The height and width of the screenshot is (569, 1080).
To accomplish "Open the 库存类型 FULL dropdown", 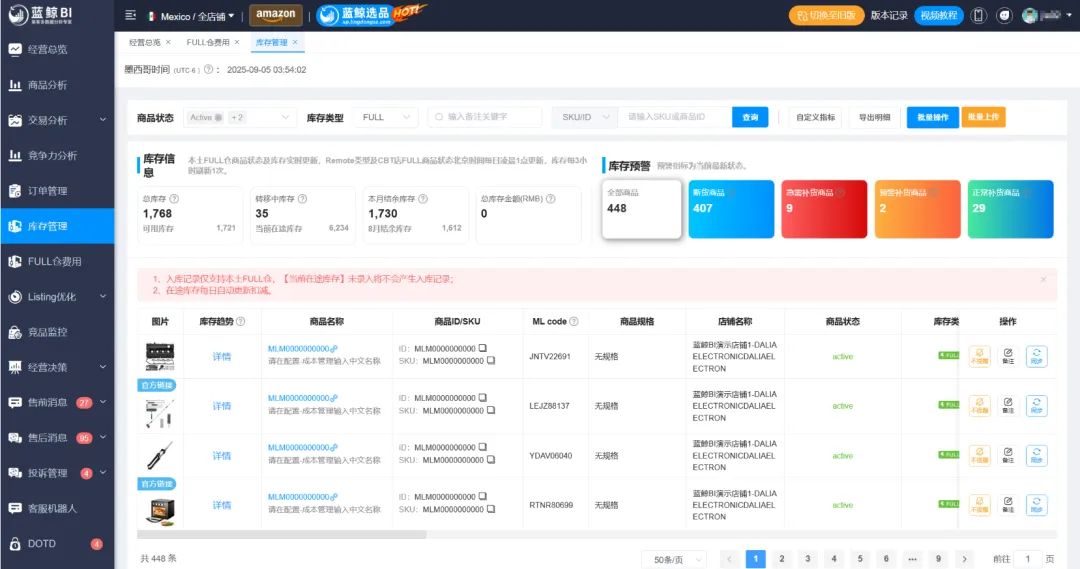I will 385,118.
